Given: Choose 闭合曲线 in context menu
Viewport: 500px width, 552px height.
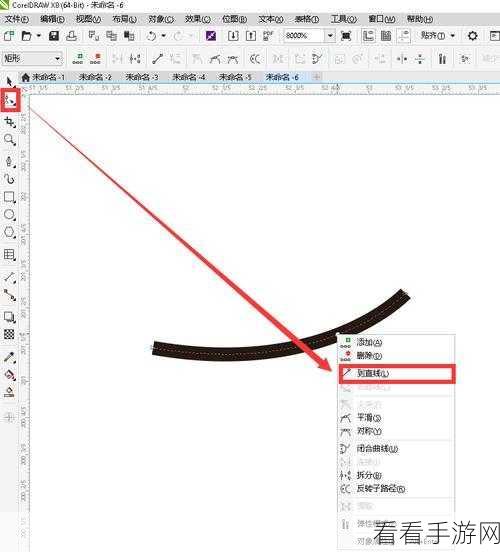Looking at the screenshot, I should [x=377, y=449].
